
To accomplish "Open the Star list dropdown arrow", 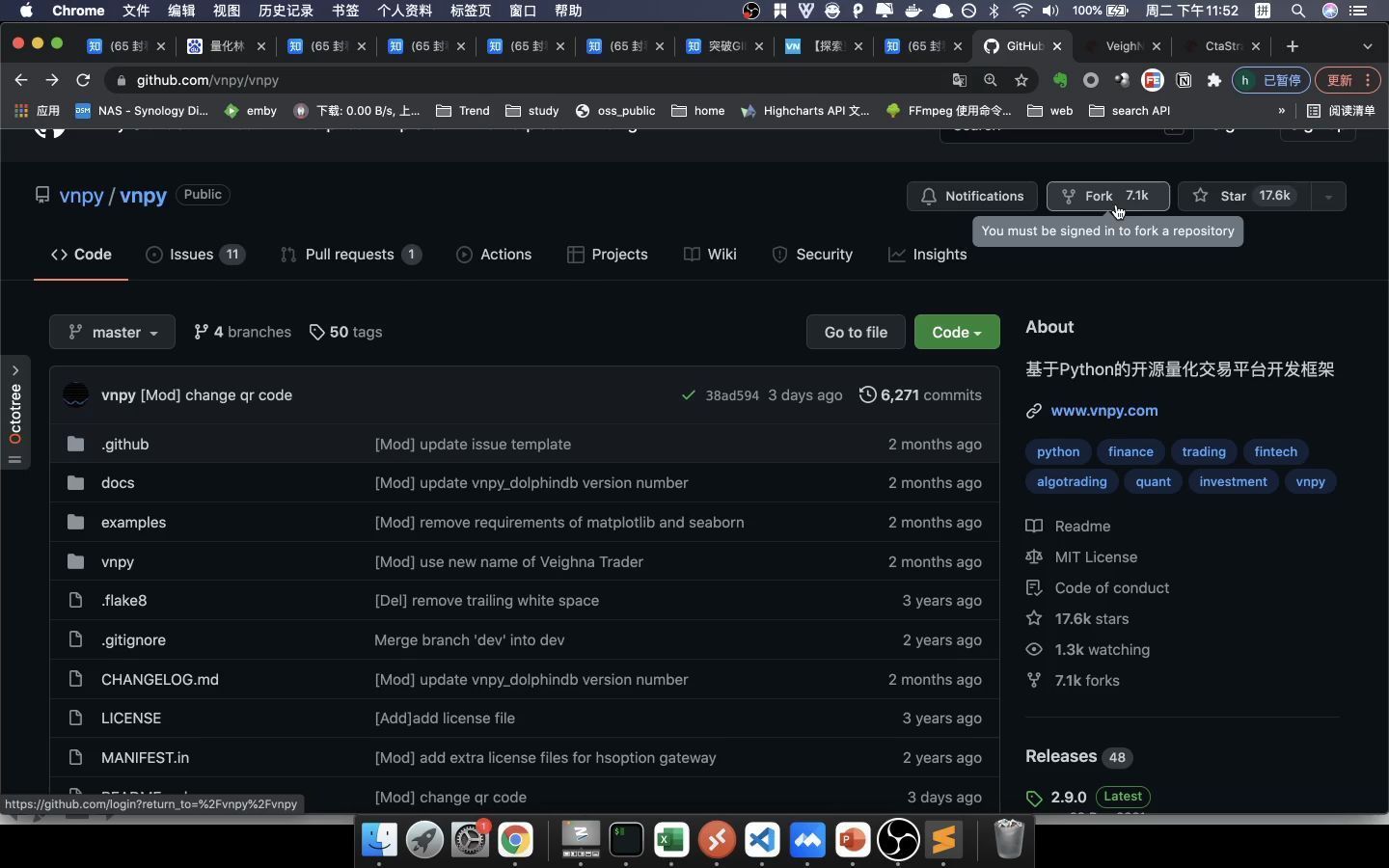I will pos(1328,197).
